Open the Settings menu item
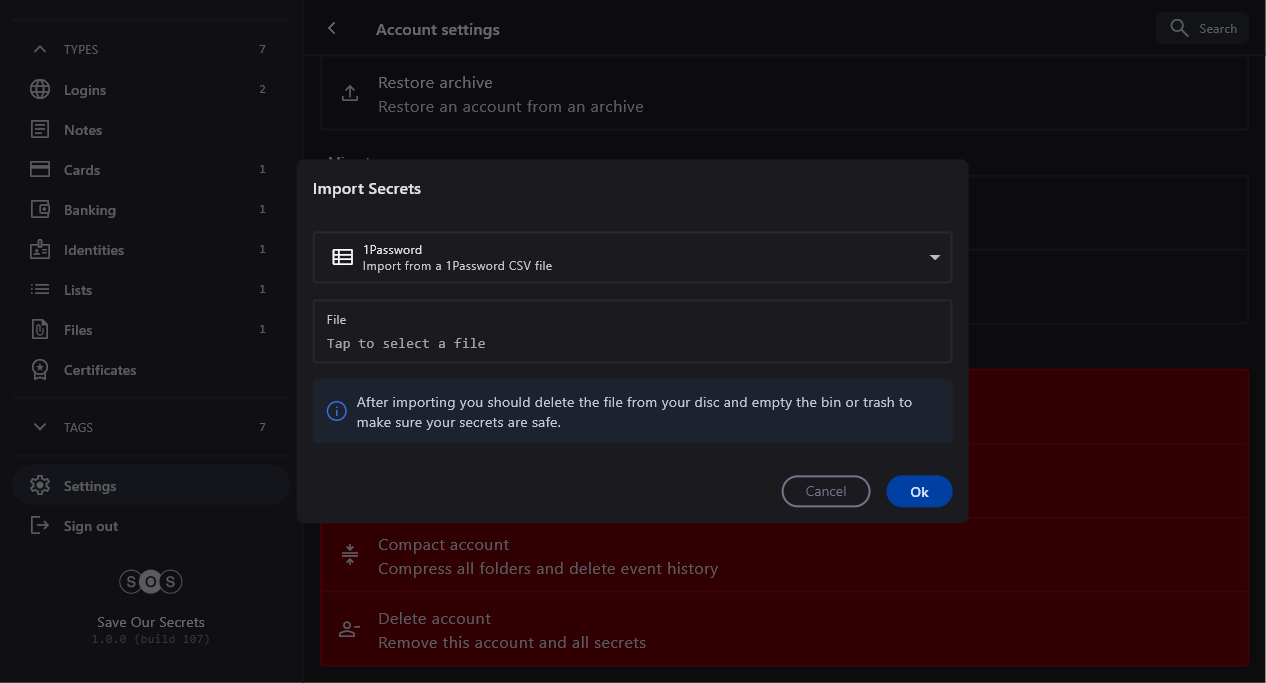 [90, 486]
